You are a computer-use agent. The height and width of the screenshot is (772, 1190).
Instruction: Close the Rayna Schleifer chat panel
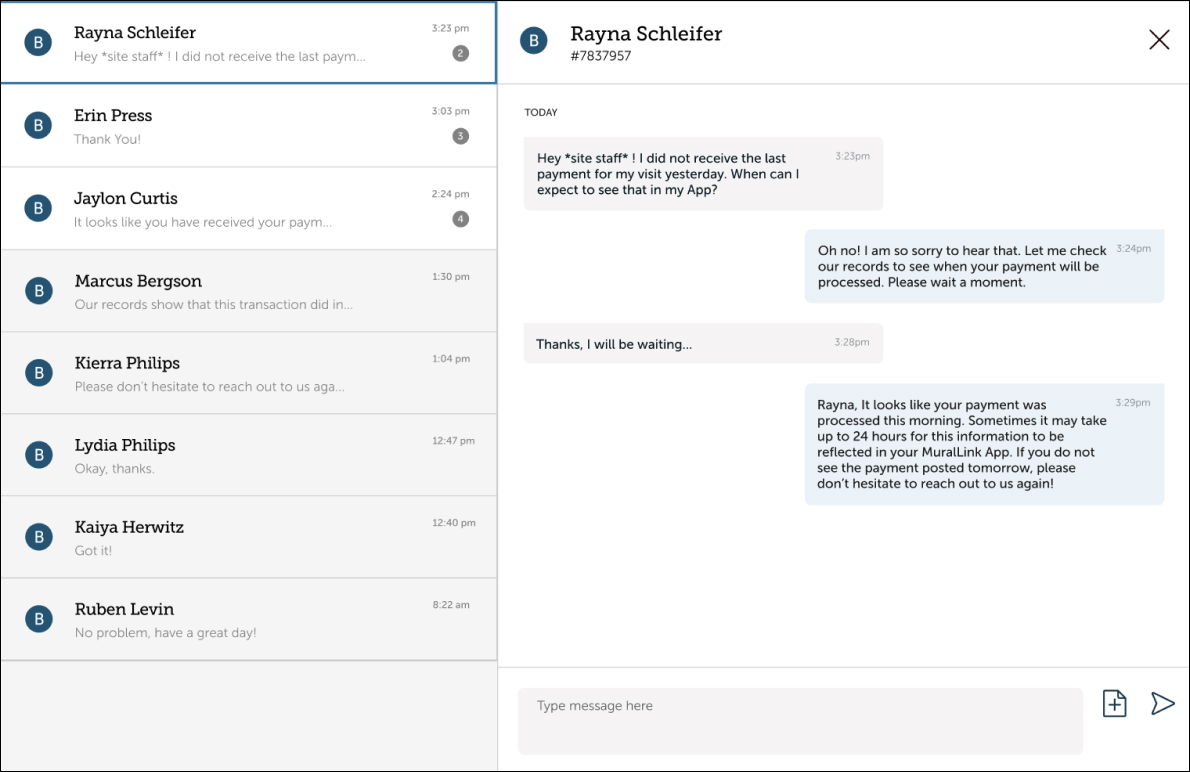click(x=1159, y=40)
